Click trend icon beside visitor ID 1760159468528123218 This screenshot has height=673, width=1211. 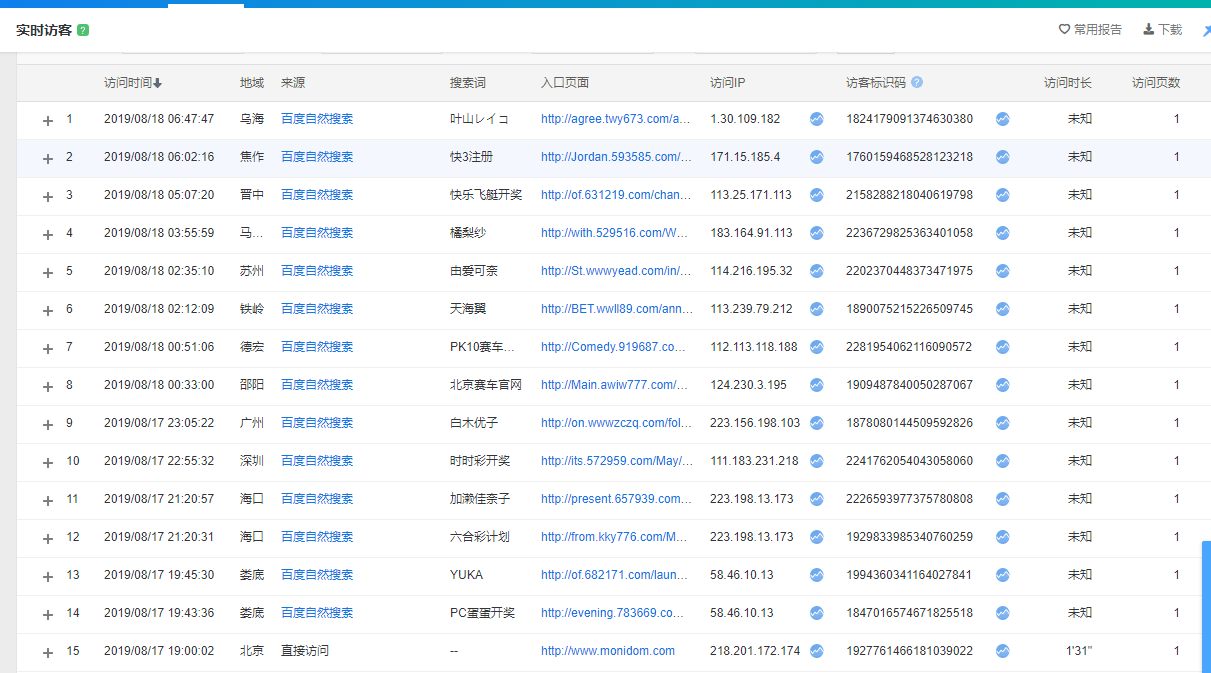pos(1003,157)
